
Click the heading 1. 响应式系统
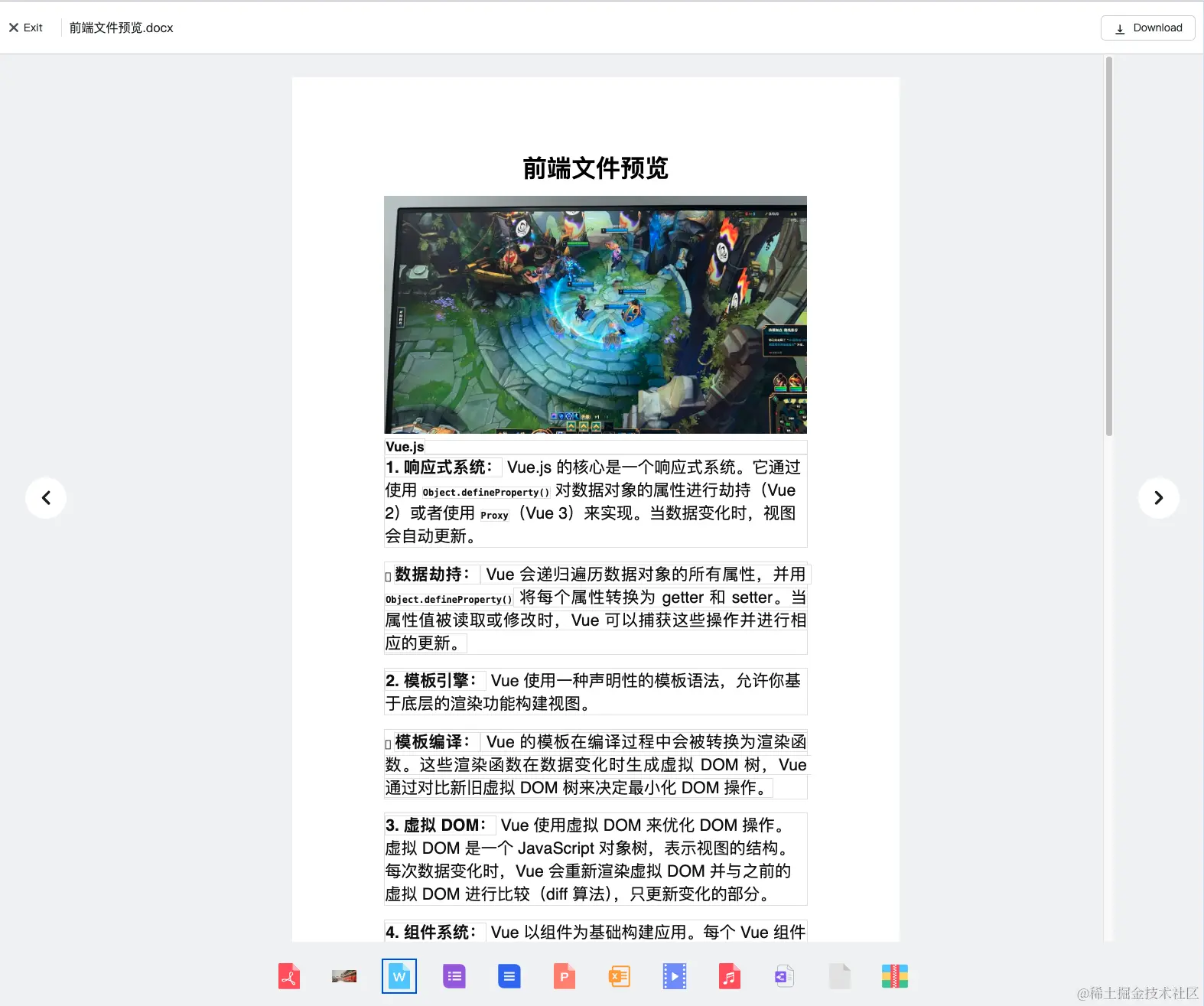click(x=439, y=467)
